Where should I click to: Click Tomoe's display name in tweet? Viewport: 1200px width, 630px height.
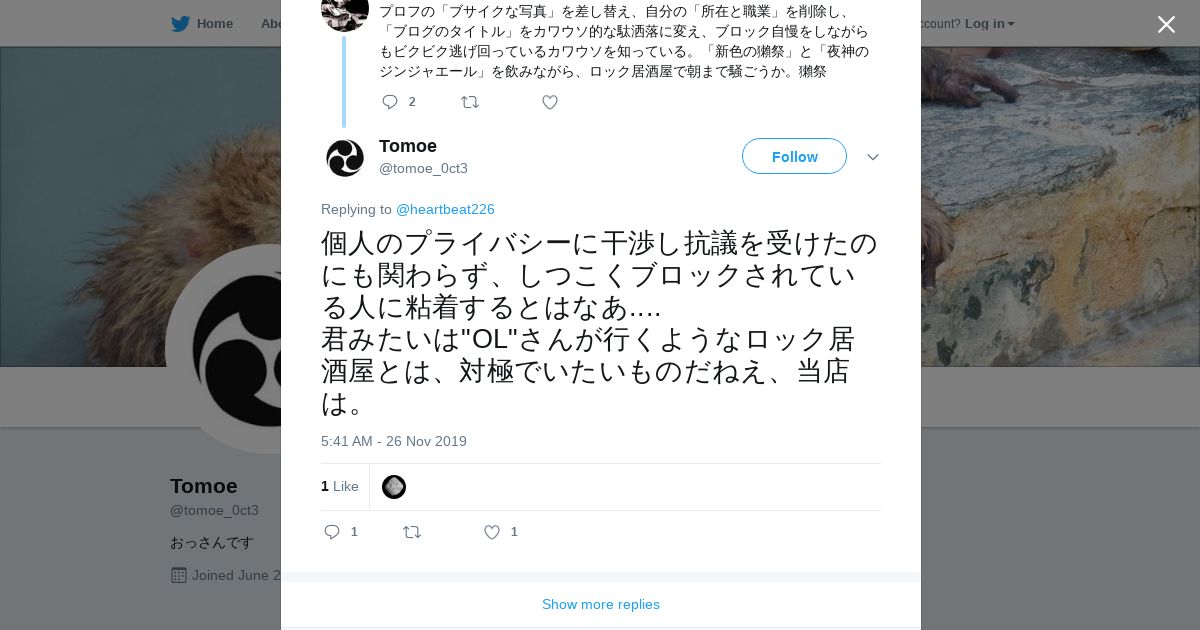tap(408, 146)
